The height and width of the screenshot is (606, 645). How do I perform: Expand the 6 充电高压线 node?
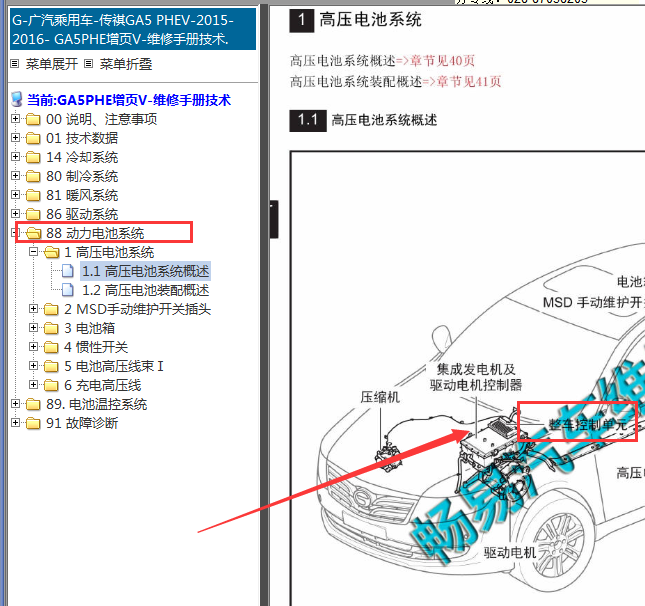point(34,385)
